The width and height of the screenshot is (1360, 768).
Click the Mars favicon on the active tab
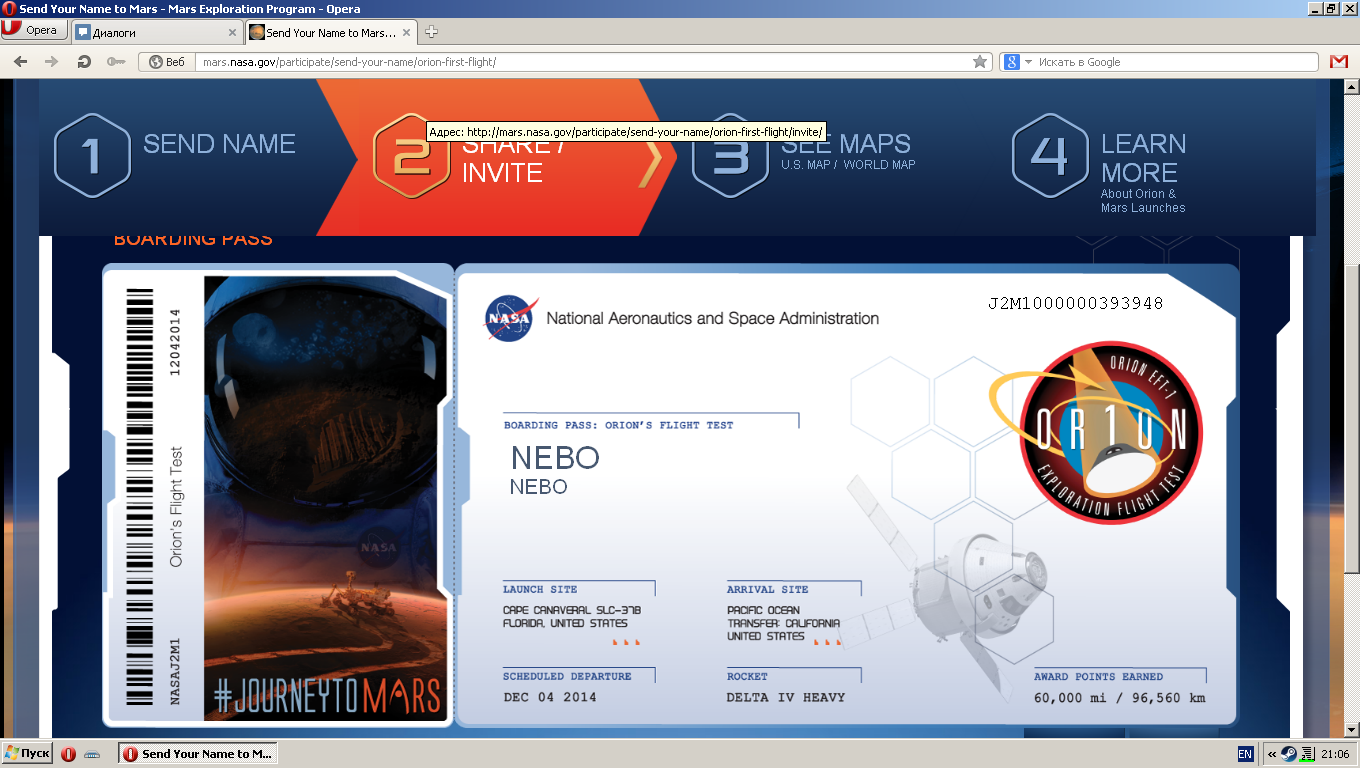point(257,32)
